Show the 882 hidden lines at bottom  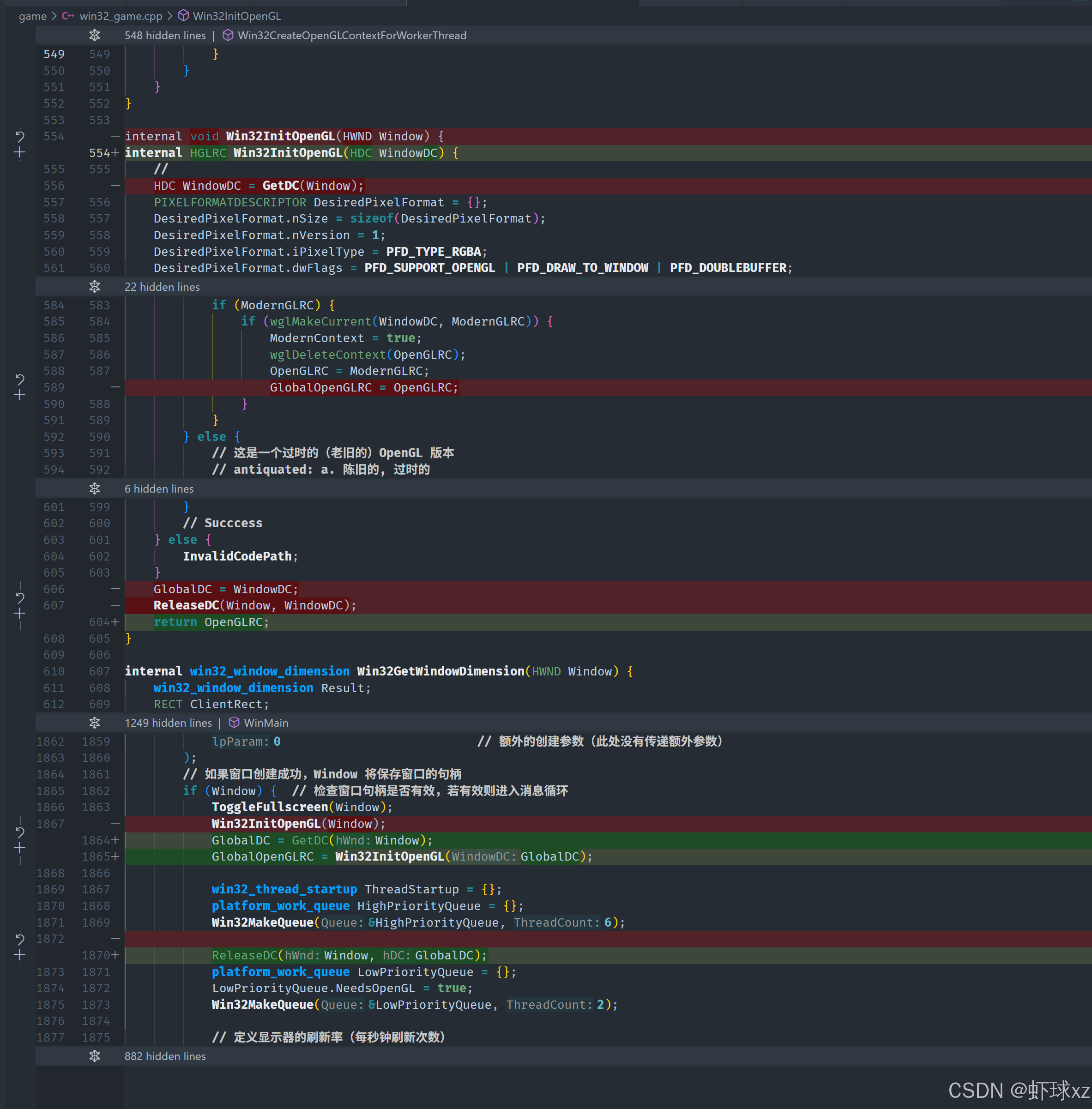point(95,1055)
